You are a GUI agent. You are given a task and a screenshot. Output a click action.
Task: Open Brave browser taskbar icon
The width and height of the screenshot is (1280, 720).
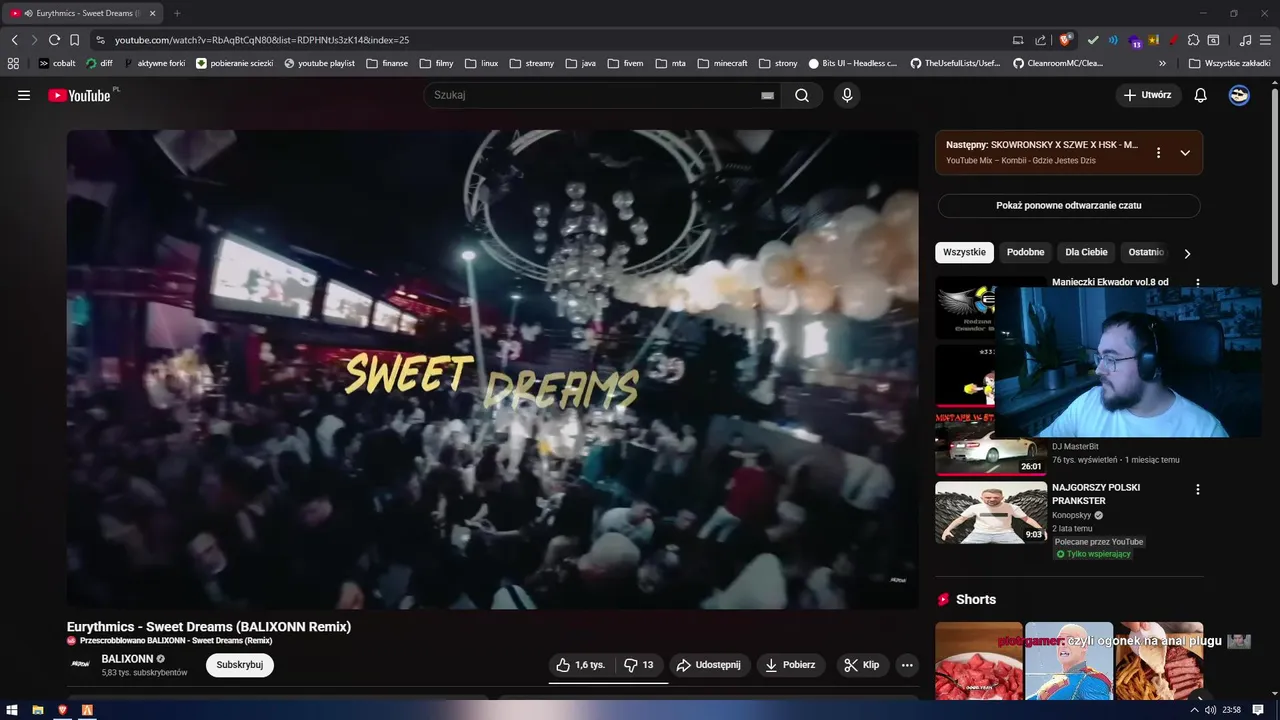pos(63,710)
